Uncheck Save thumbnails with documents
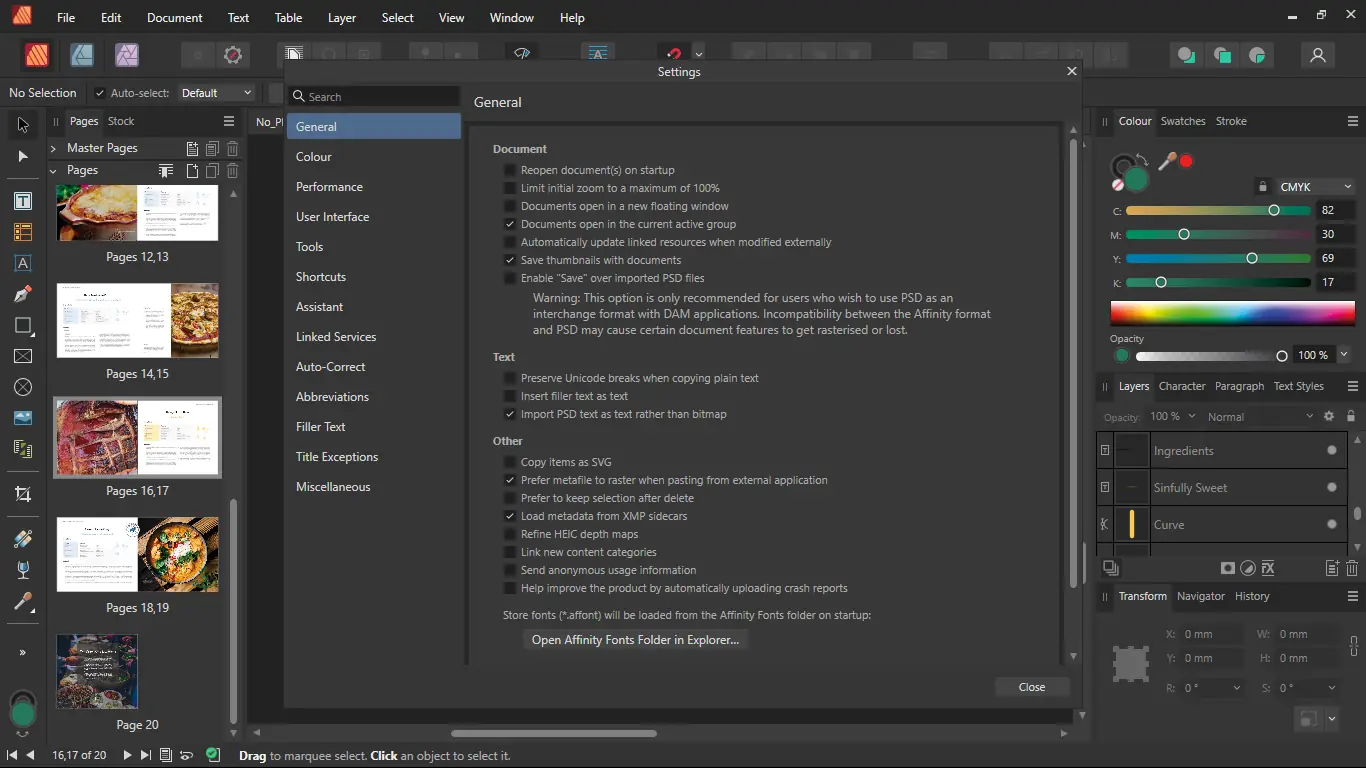The height and width of the screenshot is (768, 1366). click(x=510, y=260)
